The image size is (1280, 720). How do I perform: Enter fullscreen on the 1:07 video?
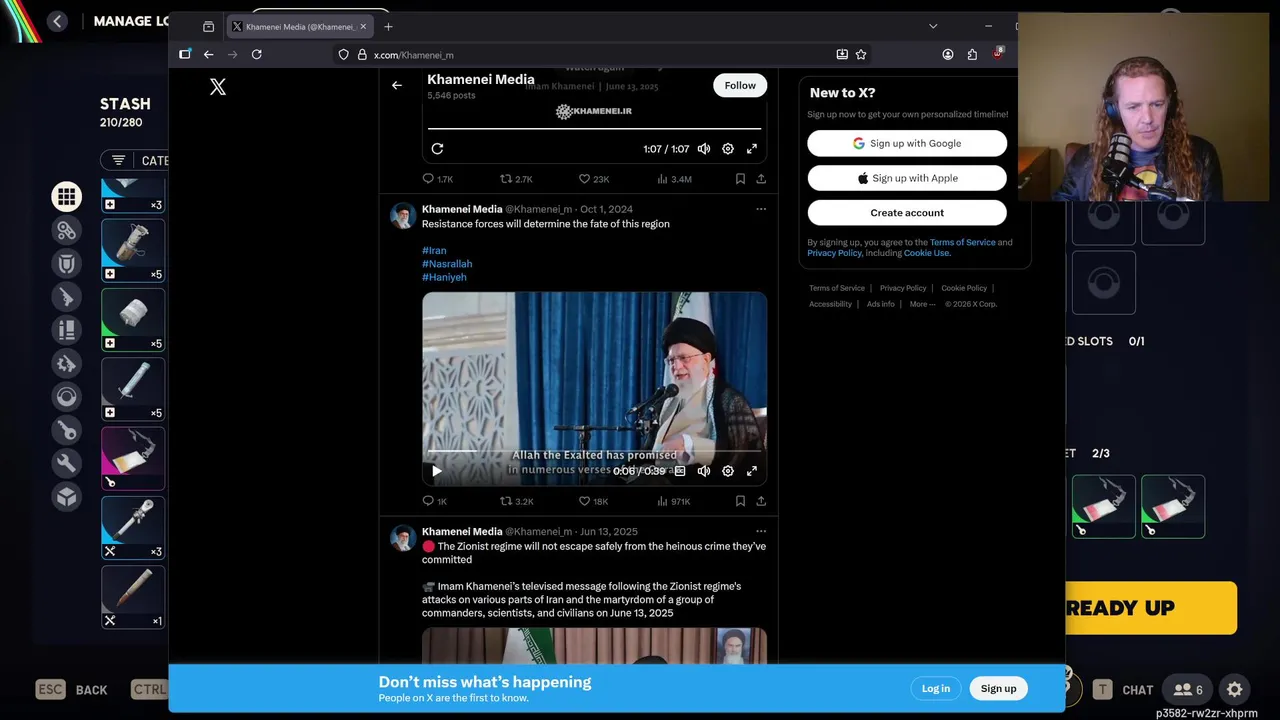[752, 149]
